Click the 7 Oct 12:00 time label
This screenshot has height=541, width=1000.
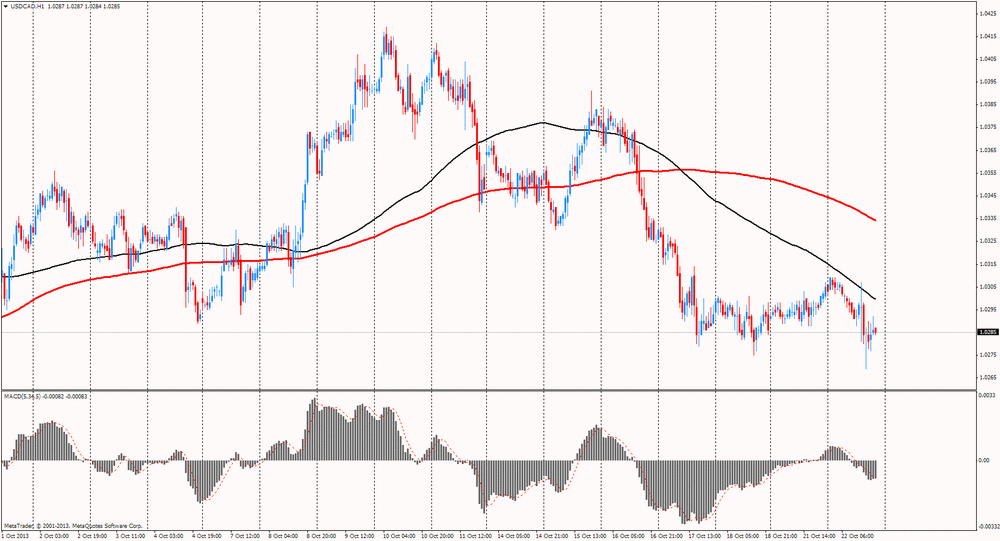tap(245, 536)
